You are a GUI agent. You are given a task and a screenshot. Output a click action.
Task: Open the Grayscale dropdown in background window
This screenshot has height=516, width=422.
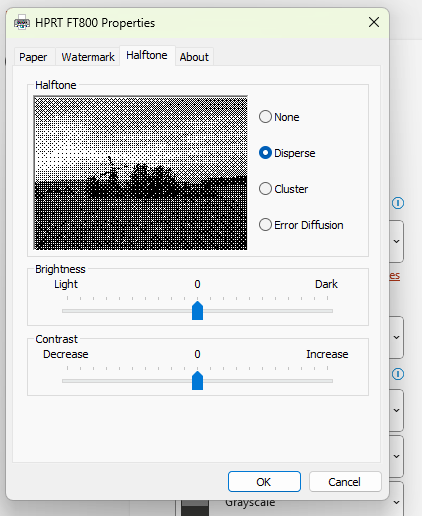coord(396,502)
